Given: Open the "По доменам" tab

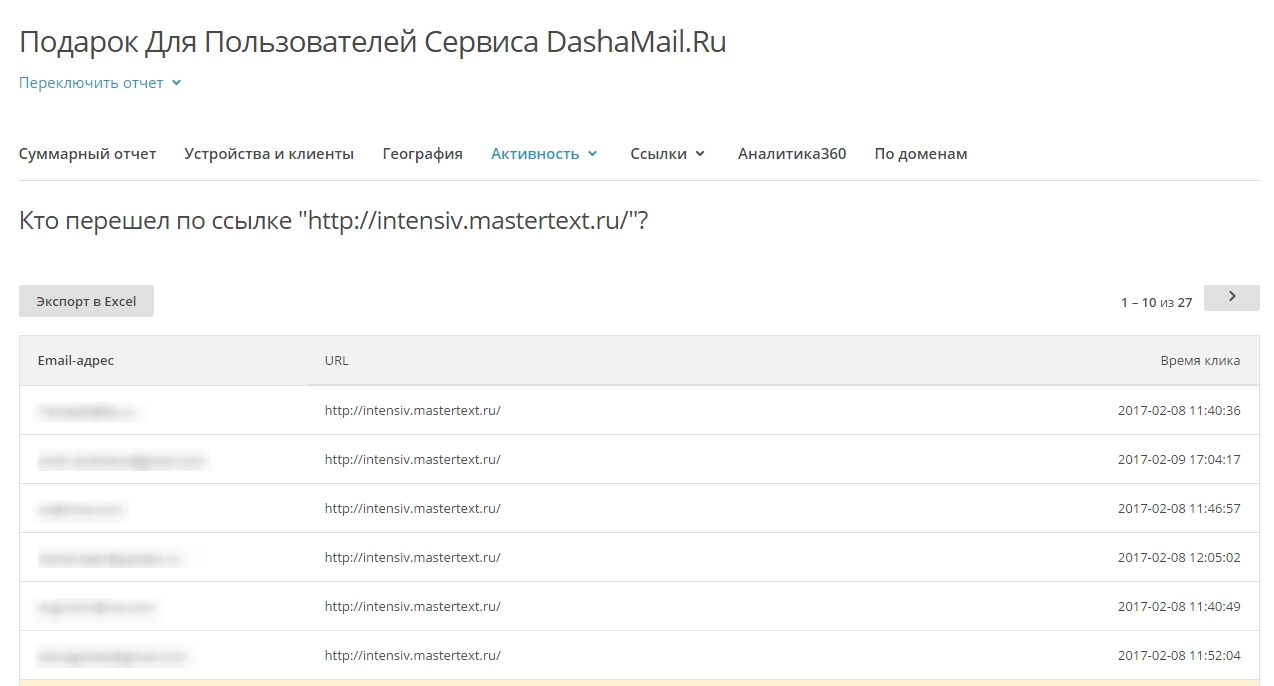Looking at the screenshot, I should coord(920,154).
